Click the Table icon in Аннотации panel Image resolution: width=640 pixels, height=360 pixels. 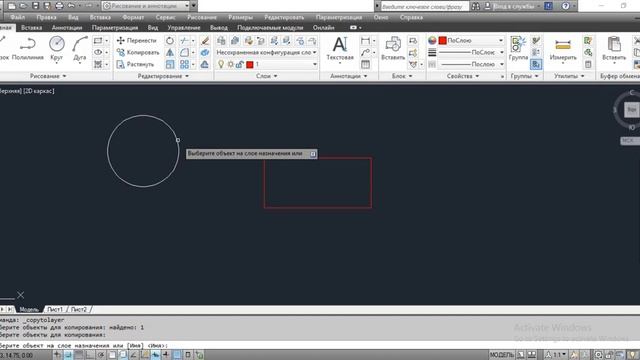(x=365, y=64)
